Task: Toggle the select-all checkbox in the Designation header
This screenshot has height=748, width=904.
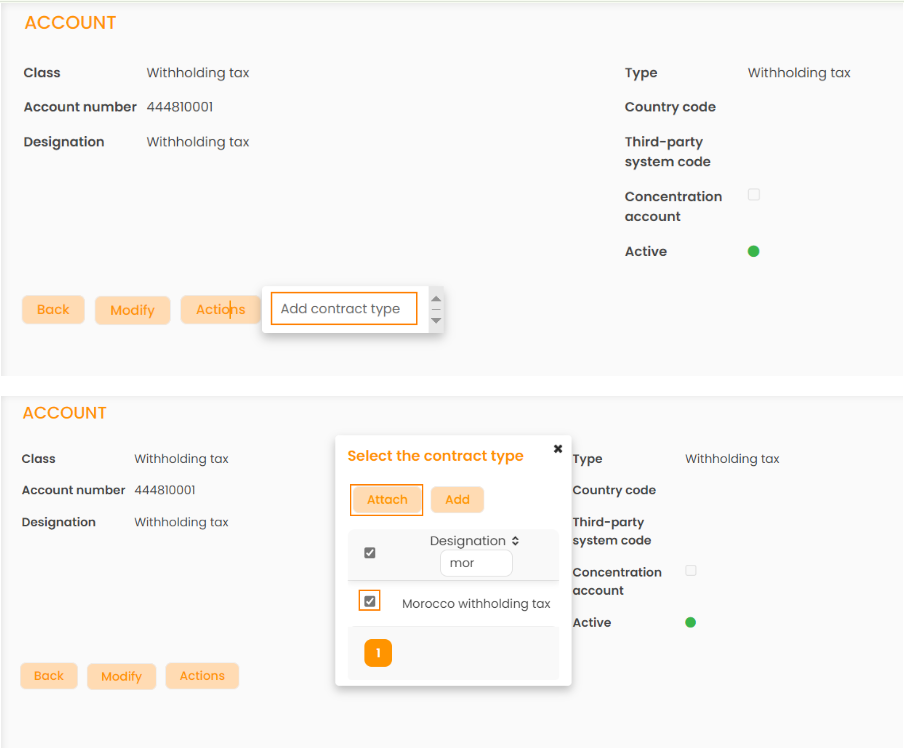Action: (370, 553)
